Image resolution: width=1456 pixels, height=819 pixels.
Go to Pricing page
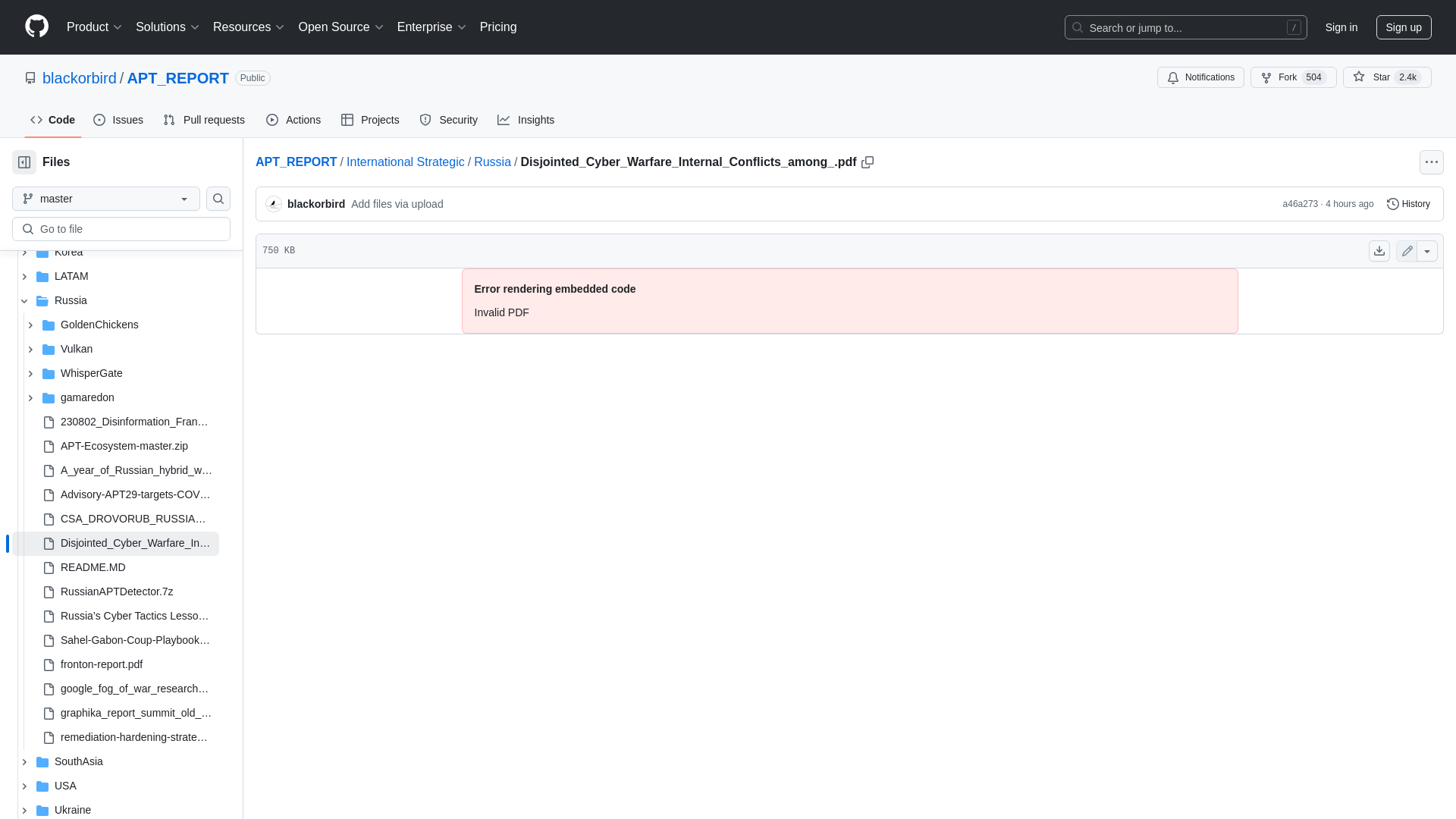point(498,27)
